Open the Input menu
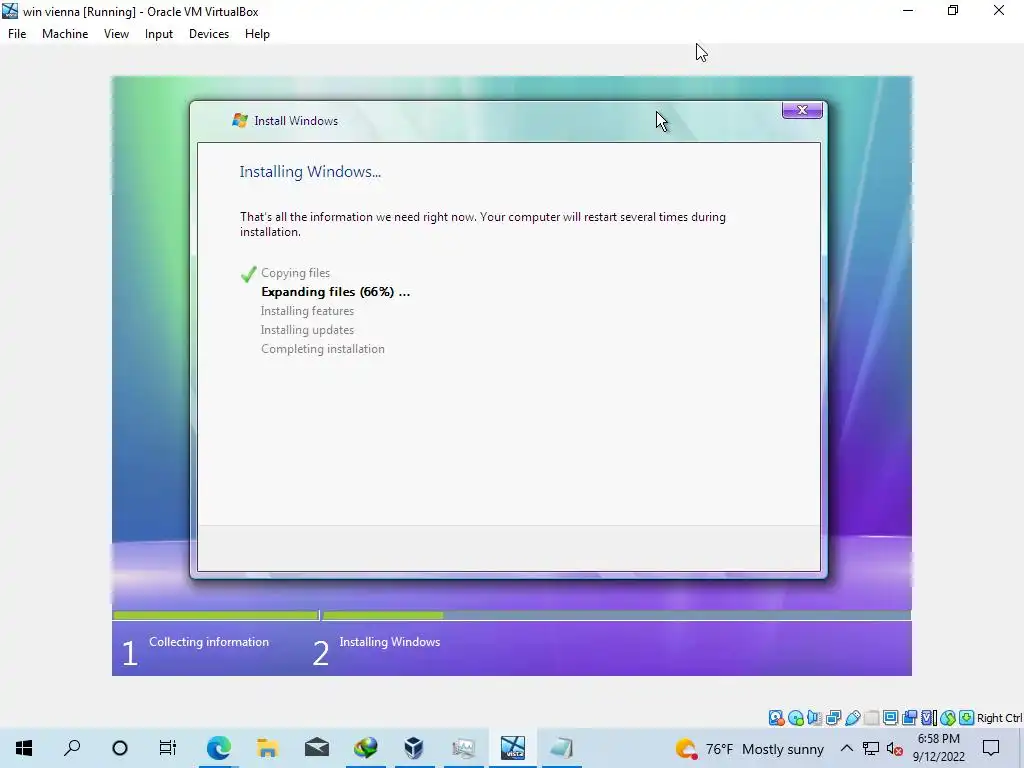Screen dimensions: 1024x768 (159, 34)
